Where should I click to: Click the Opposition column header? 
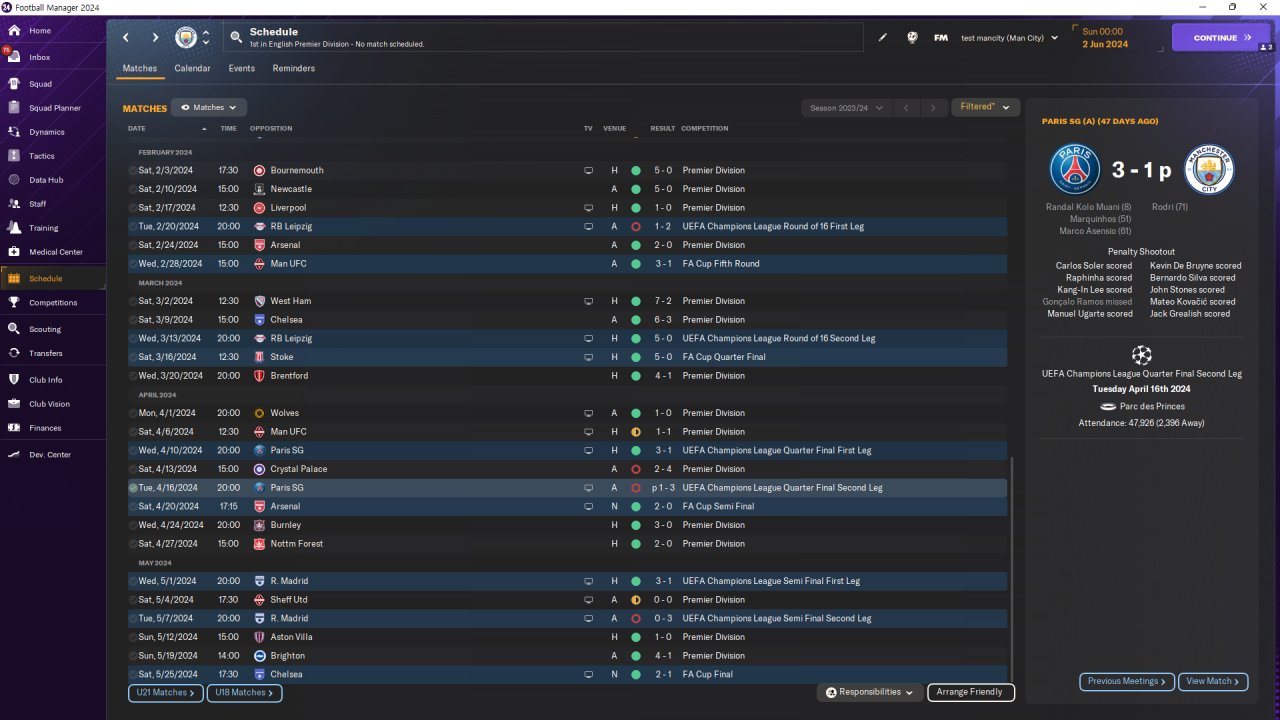pyautogui.click(x=271, y=129)
